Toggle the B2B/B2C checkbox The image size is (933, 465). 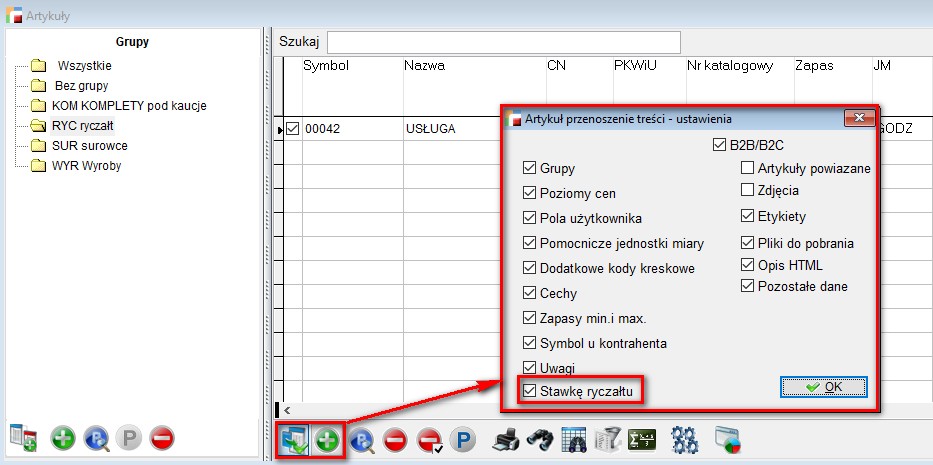[720, 145]
